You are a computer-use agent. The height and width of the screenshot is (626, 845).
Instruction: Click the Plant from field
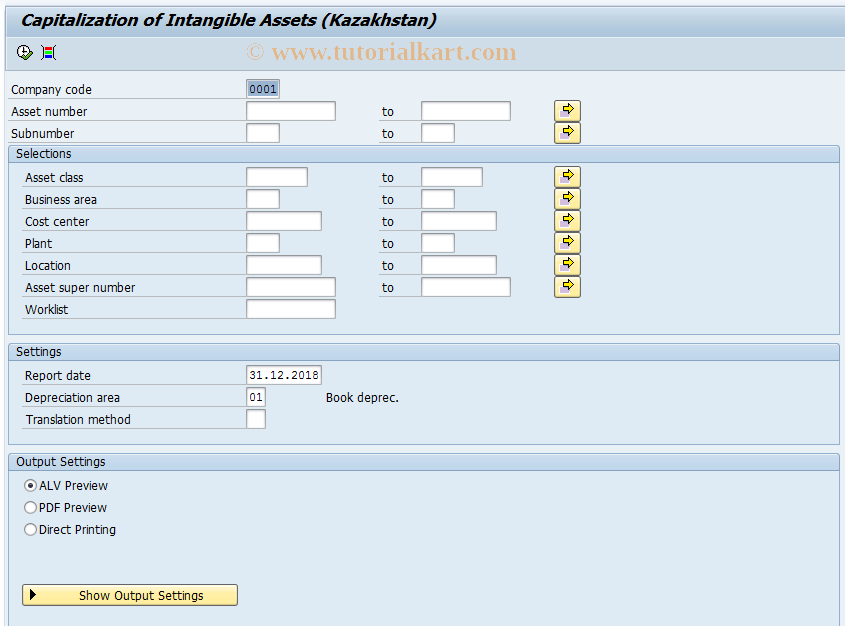(263, 244)
